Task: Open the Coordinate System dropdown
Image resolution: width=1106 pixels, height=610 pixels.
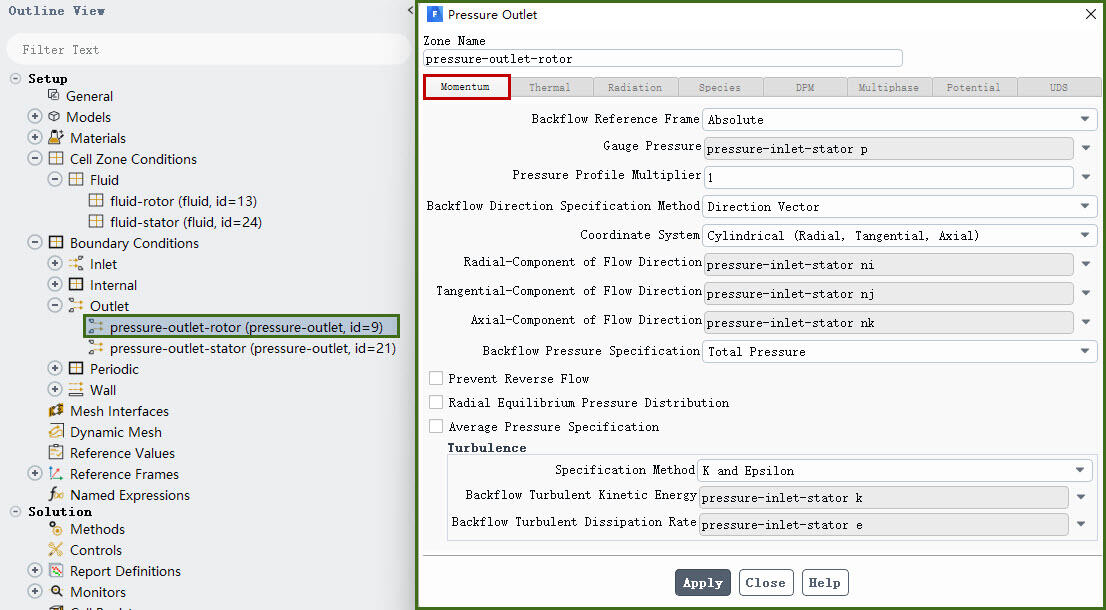Action: point(899,236)
